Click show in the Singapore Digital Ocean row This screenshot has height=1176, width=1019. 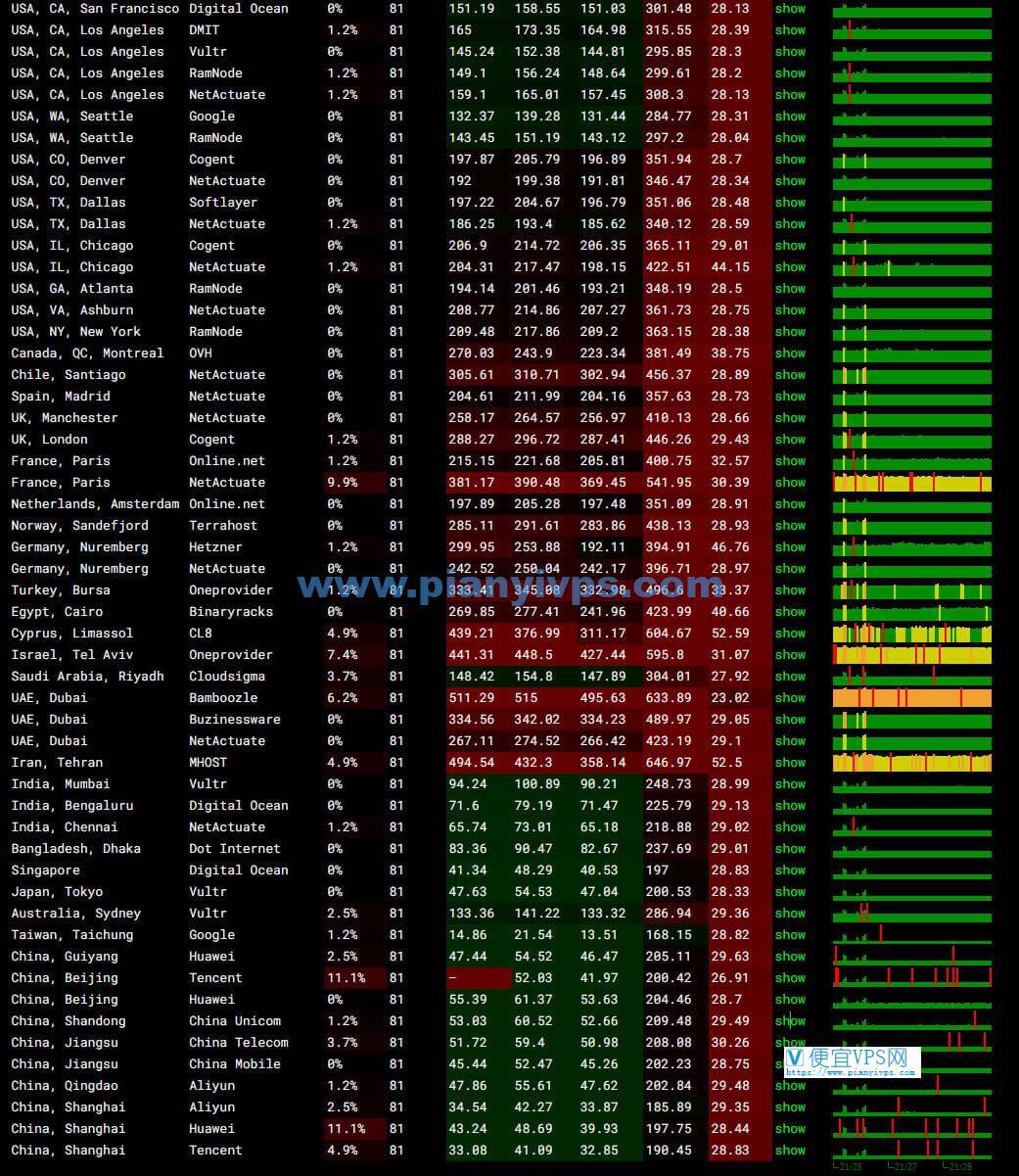pyautogui.click(x=790, y=870)
